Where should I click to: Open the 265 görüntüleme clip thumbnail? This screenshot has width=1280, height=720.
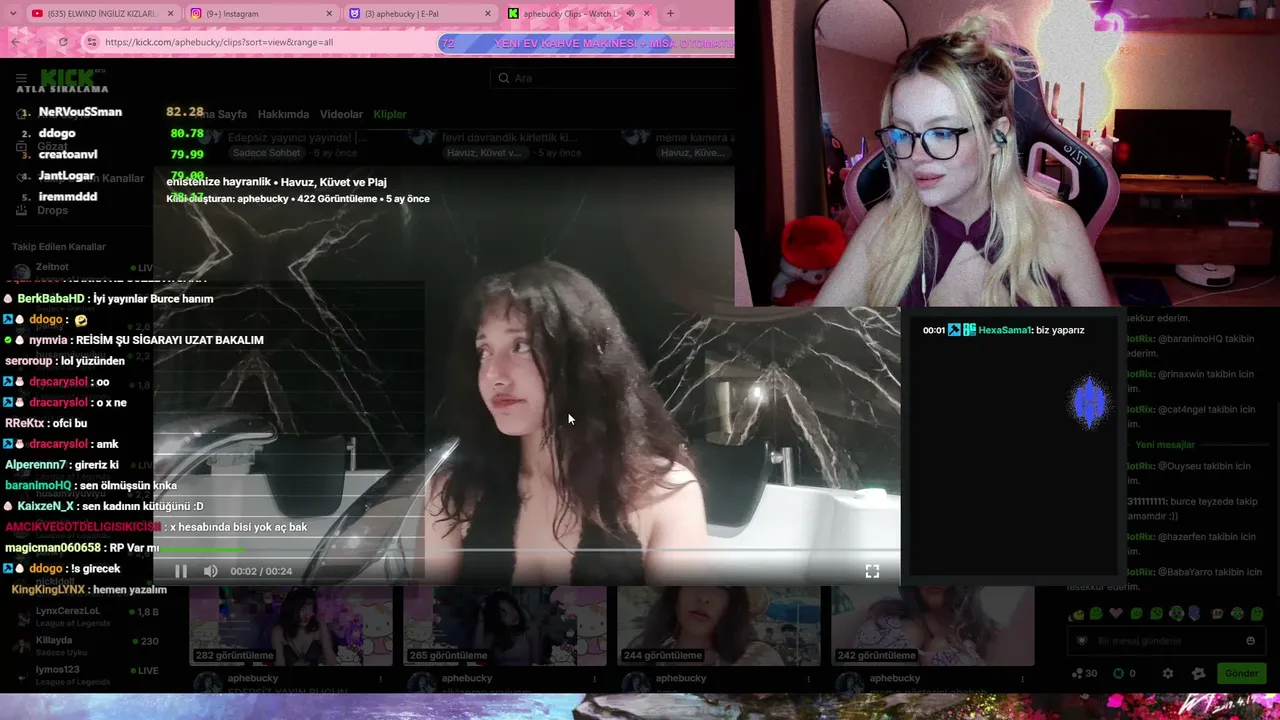[x=505, y=626]
